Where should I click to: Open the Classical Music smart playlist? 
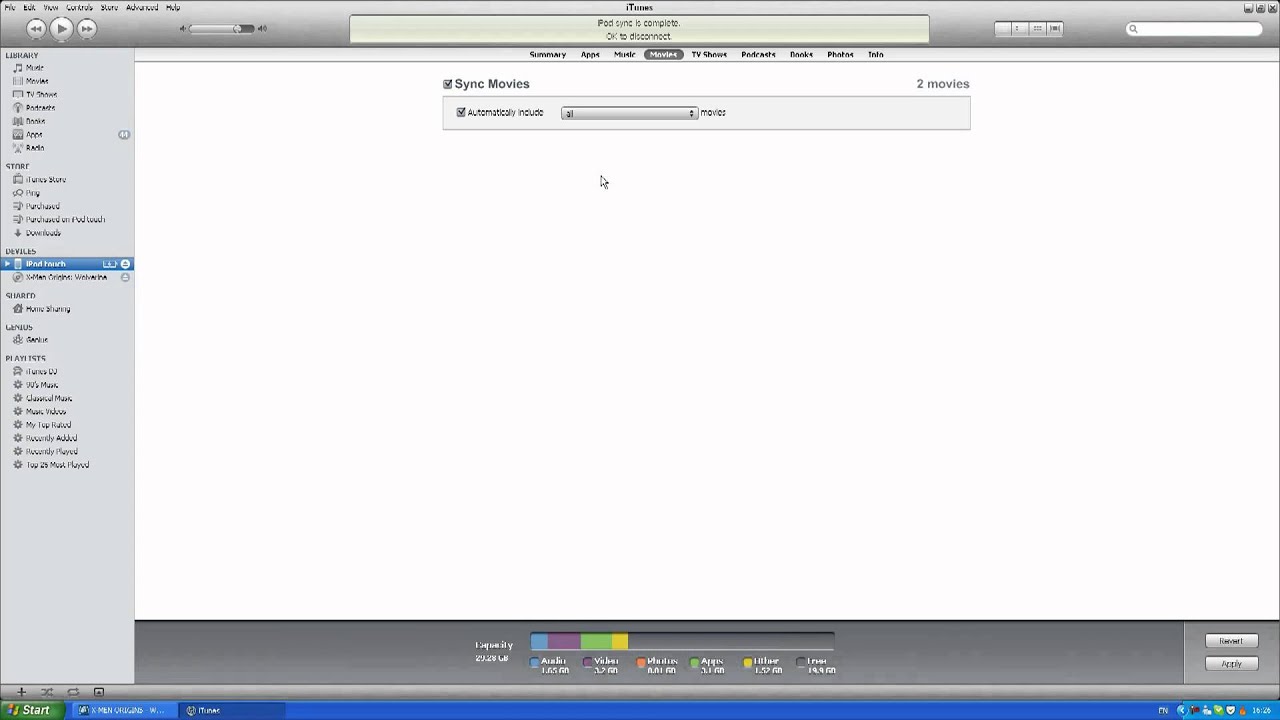[48, 398]
